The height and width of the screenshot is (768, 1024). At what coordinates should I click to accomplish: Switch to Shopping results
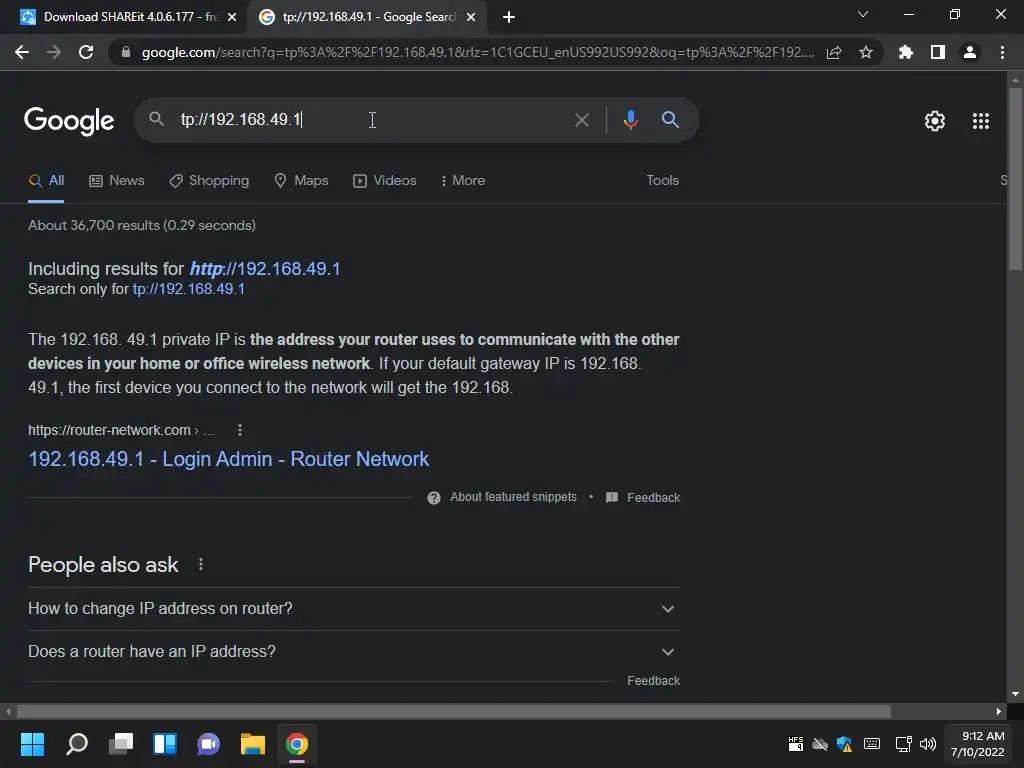coord(209,180)
